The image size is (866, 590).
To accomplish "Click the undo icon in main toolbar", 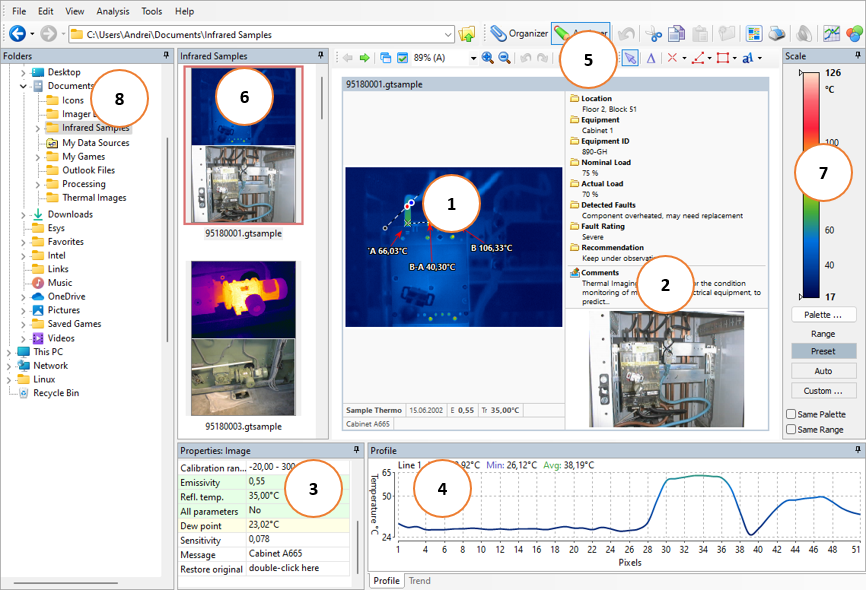I will (x=626, y=34).
